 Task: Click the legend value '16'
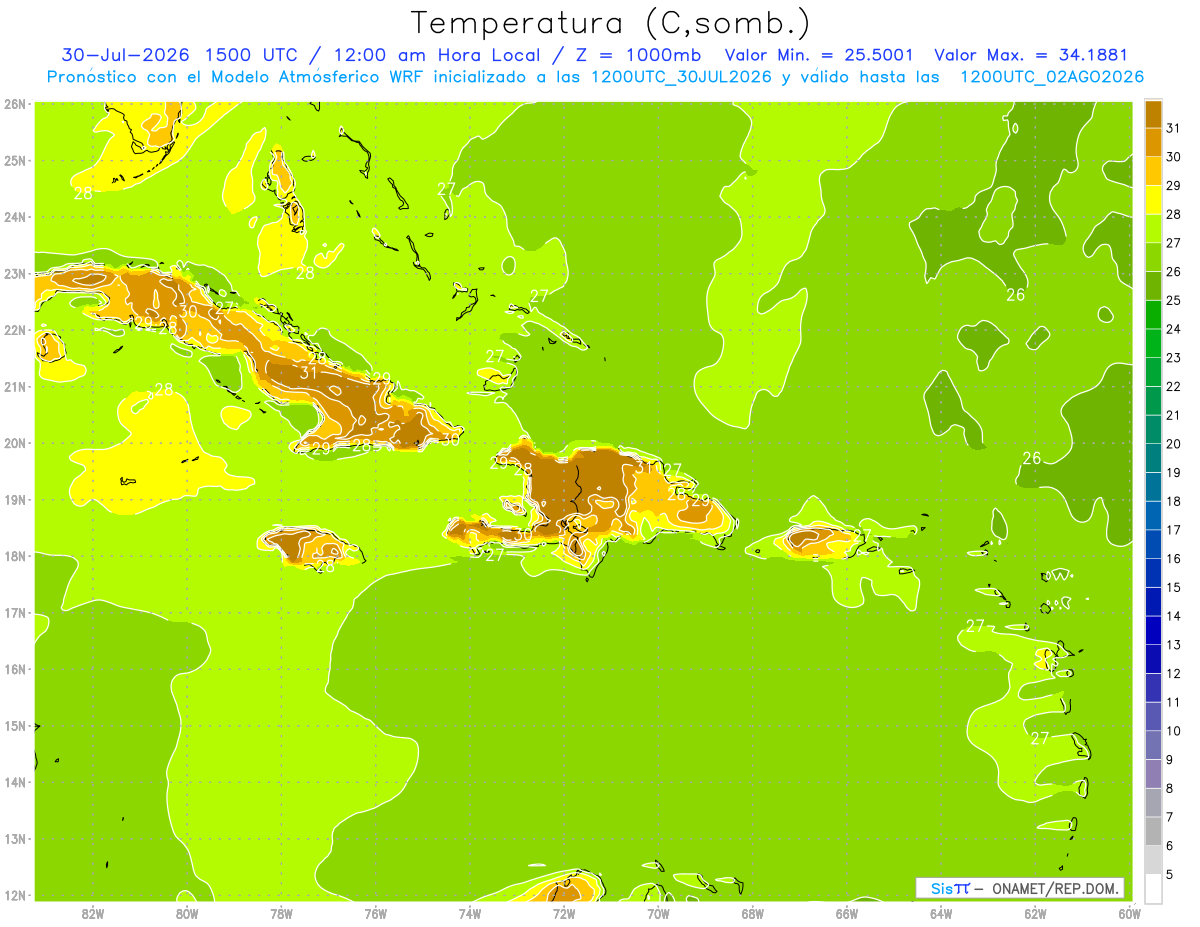[1174, 559]
